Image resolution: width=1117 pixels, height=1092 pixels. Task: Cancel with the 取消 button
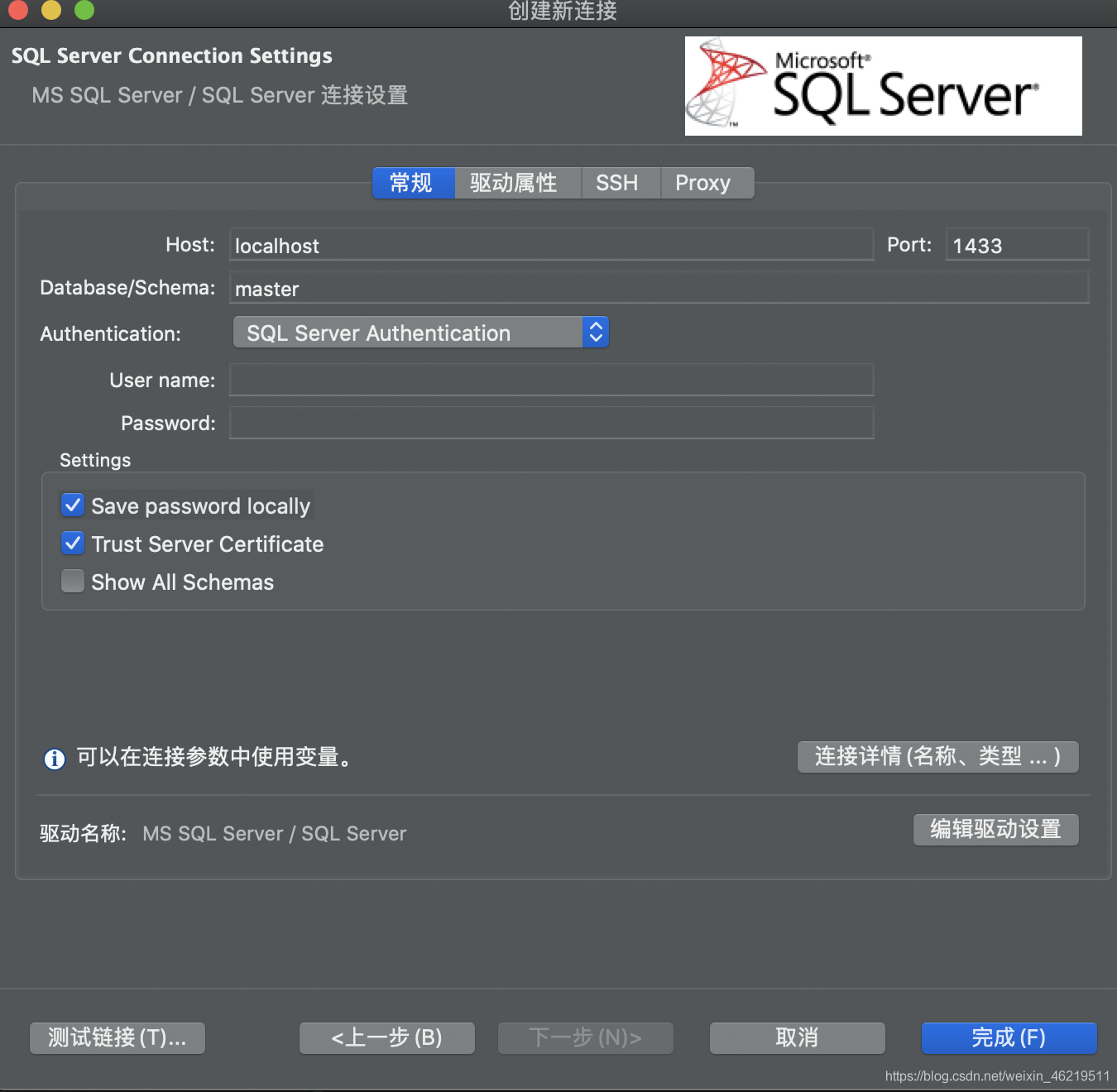point(797,1037)
